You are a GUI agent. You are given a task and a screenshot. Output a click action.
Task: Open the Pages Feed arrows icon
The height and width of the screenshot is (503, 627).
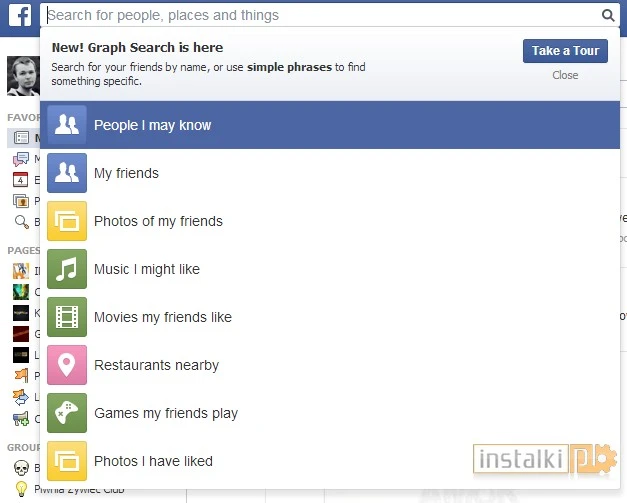21,397
